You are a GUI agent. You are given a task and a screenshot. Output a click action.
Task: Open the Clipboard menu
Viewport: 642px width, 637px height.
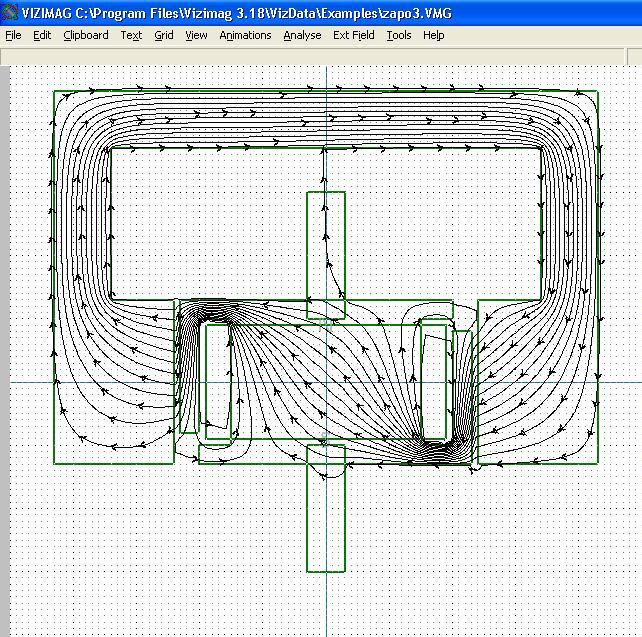[x=86, y=35]
